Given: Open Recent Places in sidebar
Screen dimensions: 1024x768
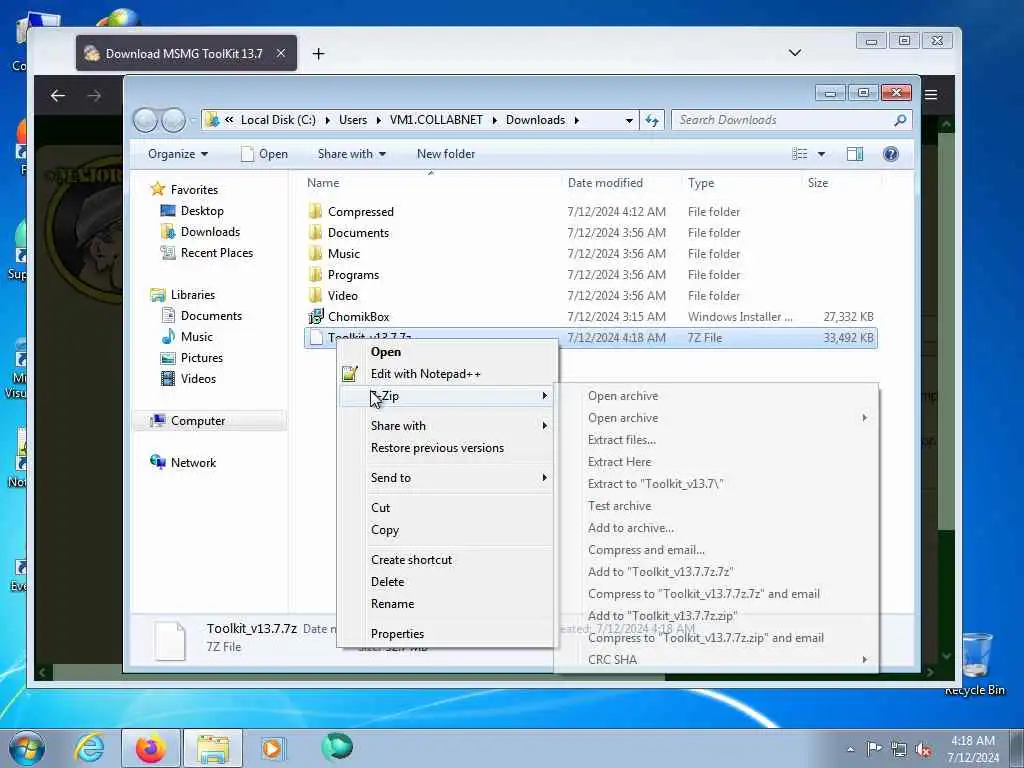Looking at the screenshot, I should [x=216, y=253].
